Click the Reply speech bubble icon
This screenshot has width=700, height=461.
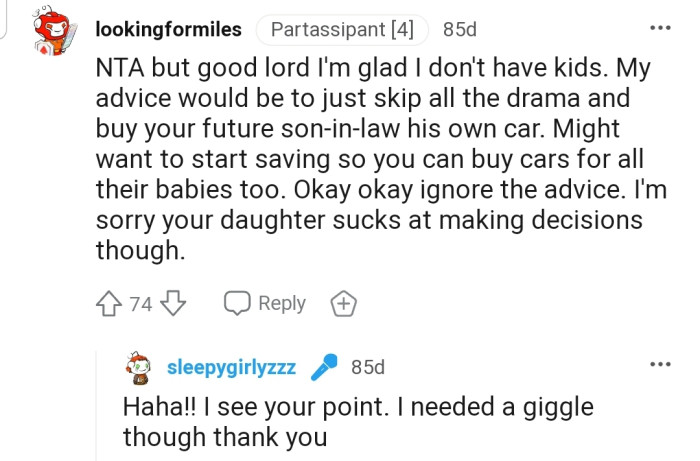(237, 303)
